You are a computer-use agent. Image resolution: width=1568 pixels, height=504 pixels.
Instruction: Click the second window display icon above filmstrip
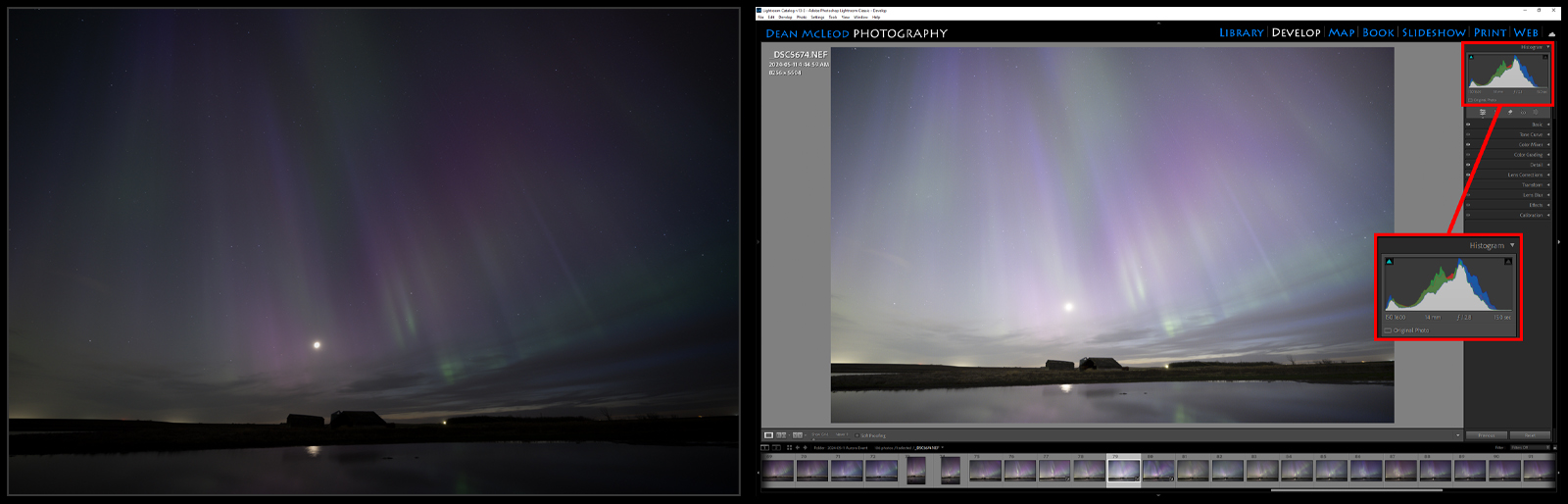click(776, 447)
